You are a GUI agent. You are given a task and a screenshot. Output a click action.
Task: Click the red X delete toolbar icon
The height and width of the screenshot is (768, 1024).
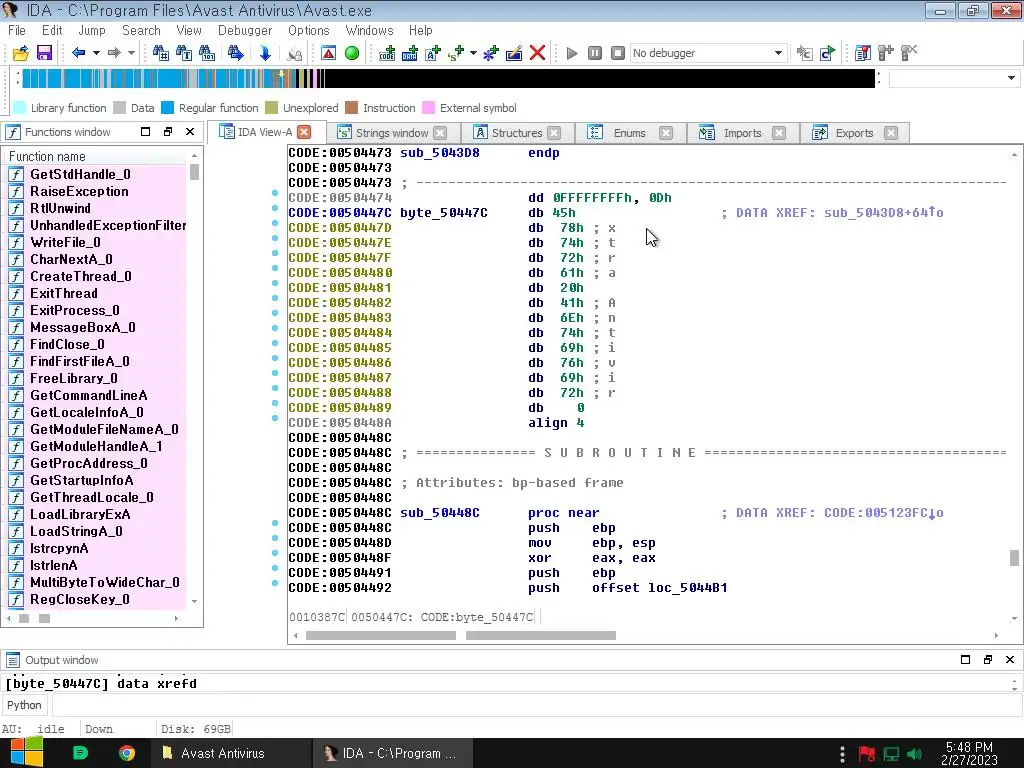pyautogui.click(x=537, y=53)
